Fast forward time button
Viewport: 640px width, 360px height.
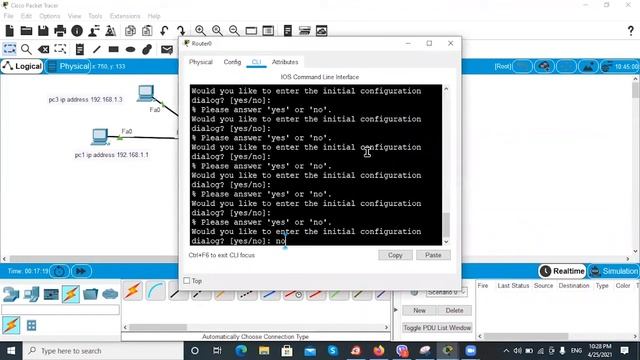[81, 271]
